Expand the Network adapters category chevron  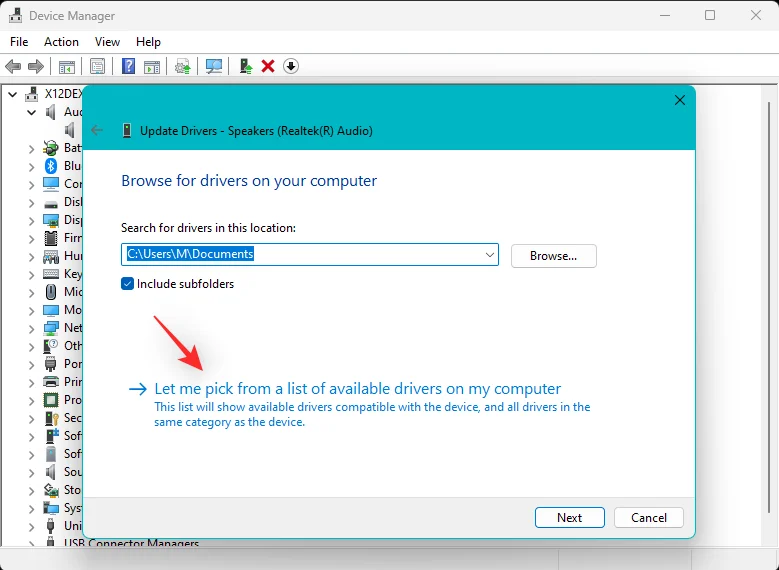coord(31,328)
